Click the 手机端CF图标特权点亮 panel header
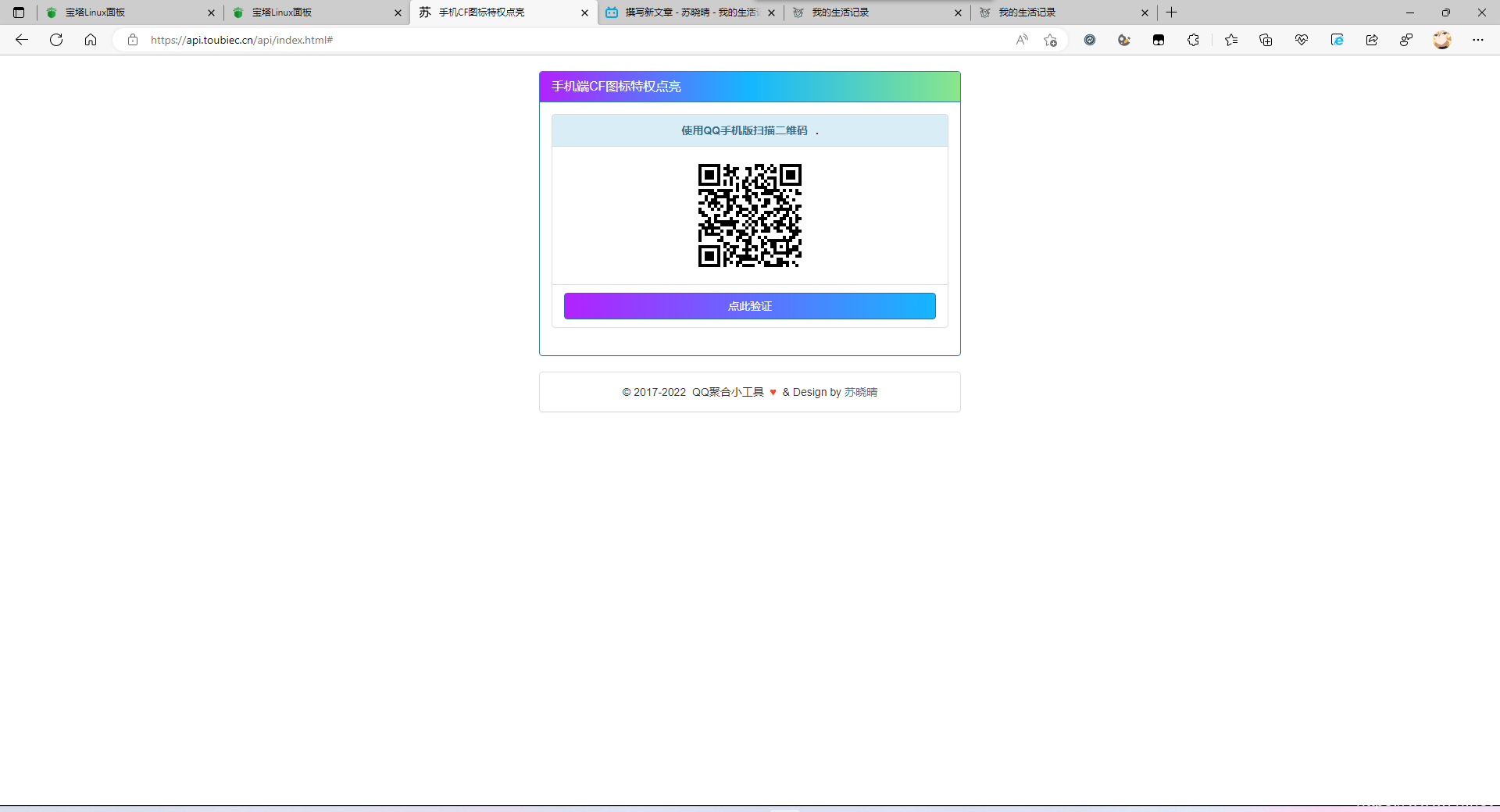The image size is (1500, 812). 750,87
